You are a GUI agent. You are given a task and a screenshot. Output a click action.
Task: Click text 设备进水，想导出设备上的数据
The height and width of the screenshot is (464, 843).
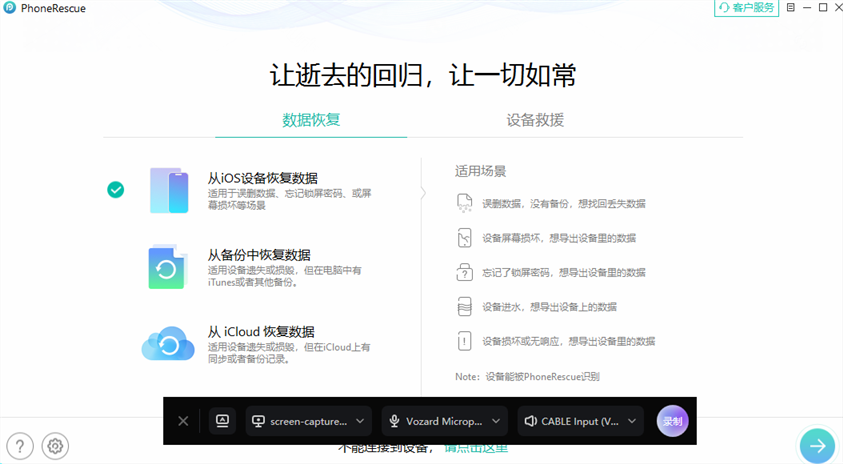pyautogui.click(x=549, y=307)
